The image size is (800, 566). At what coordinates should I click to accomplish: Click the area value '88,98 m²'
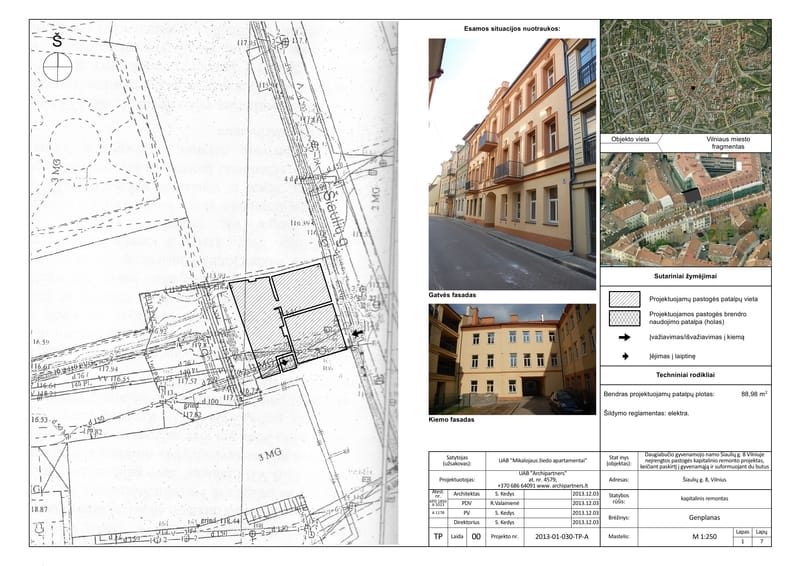[x=754, y=394]
